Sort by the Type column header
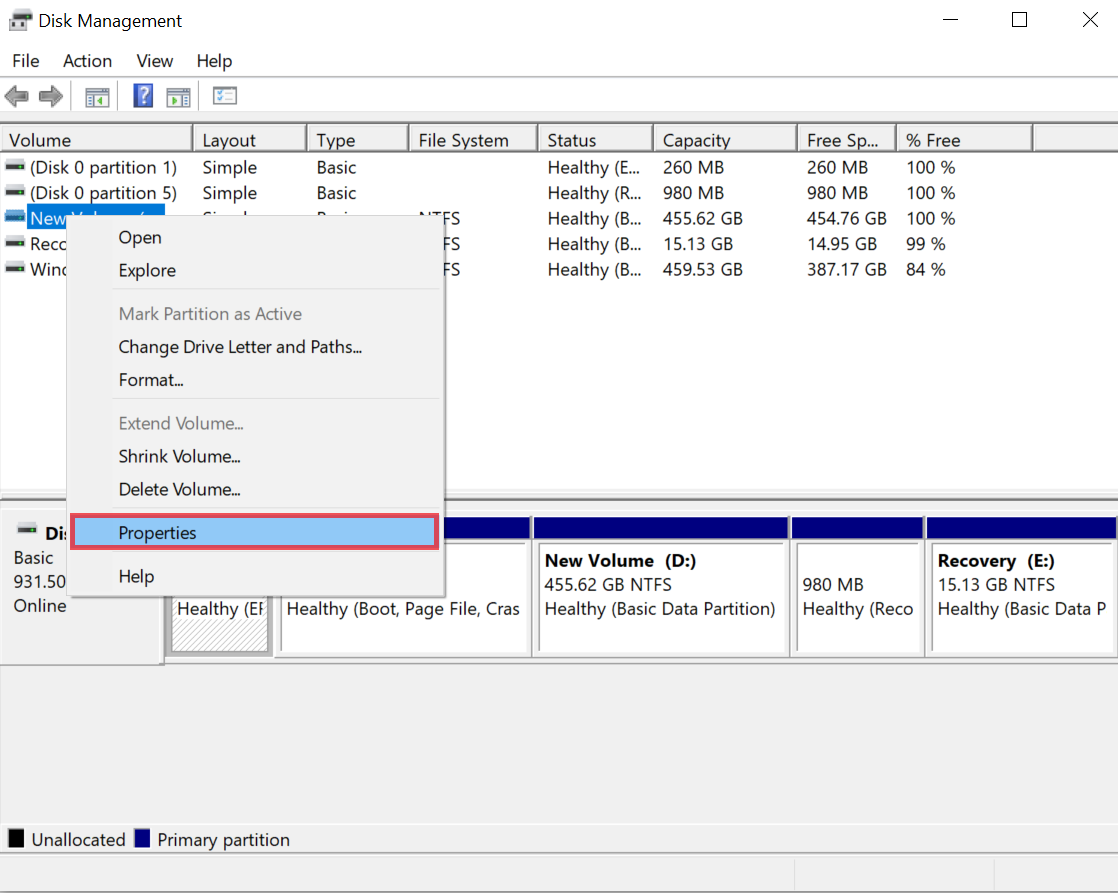The height and width of the screenshot is (893, 1118). (x=358, y=139)
